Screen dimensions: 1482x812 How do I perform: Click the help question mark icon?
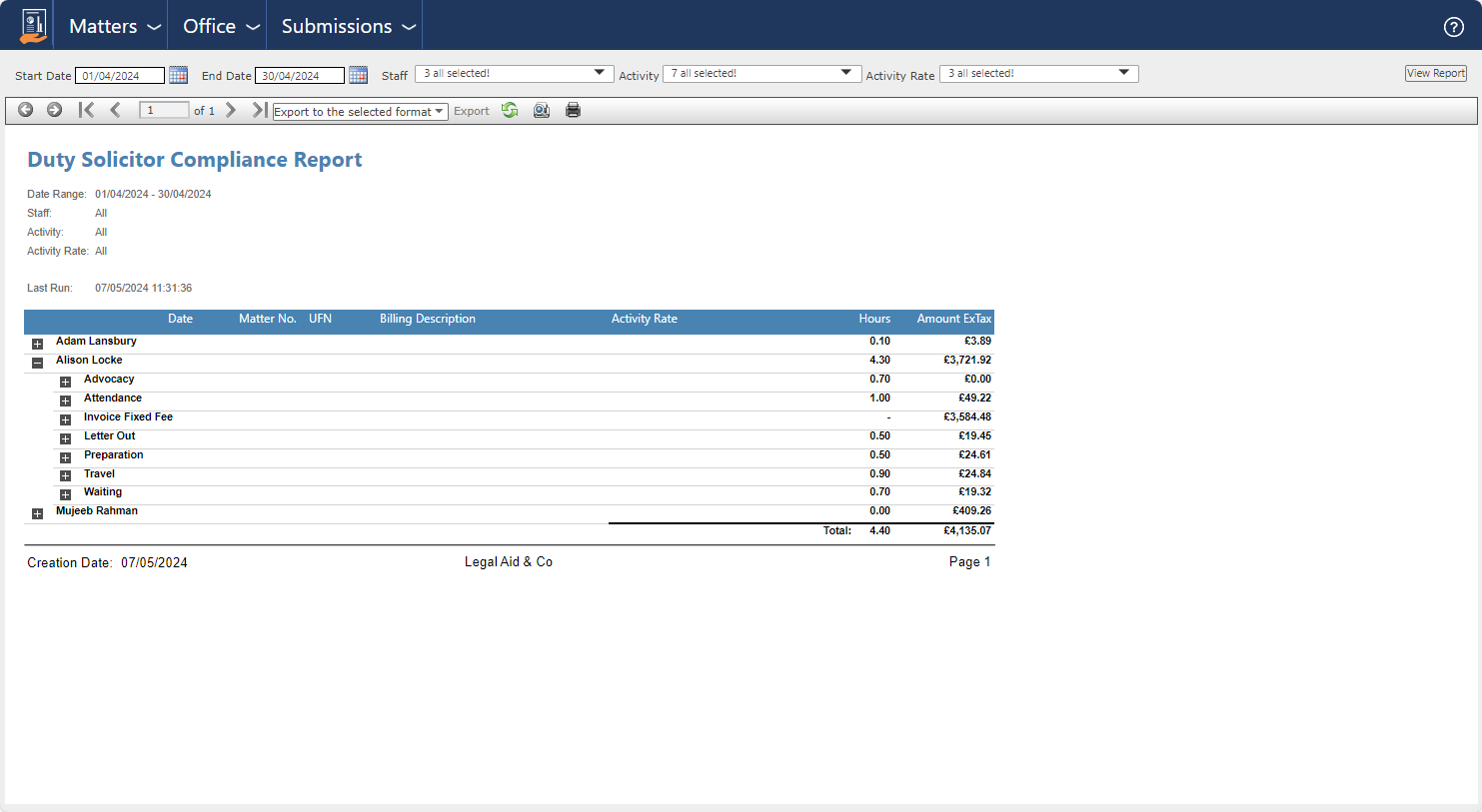(1453, 27)
